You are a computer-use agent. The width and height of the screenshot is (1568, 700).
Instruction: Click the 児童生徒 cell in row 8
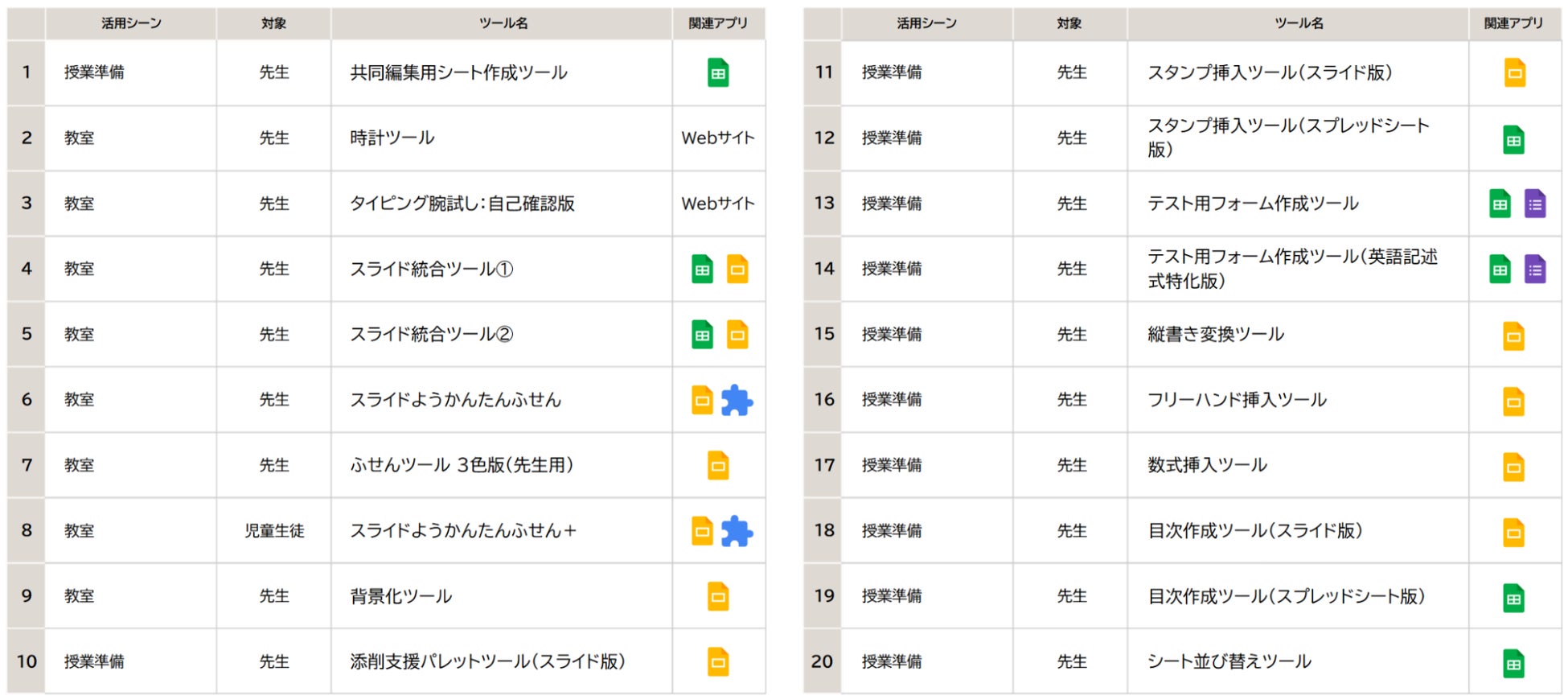coord(274,531)
